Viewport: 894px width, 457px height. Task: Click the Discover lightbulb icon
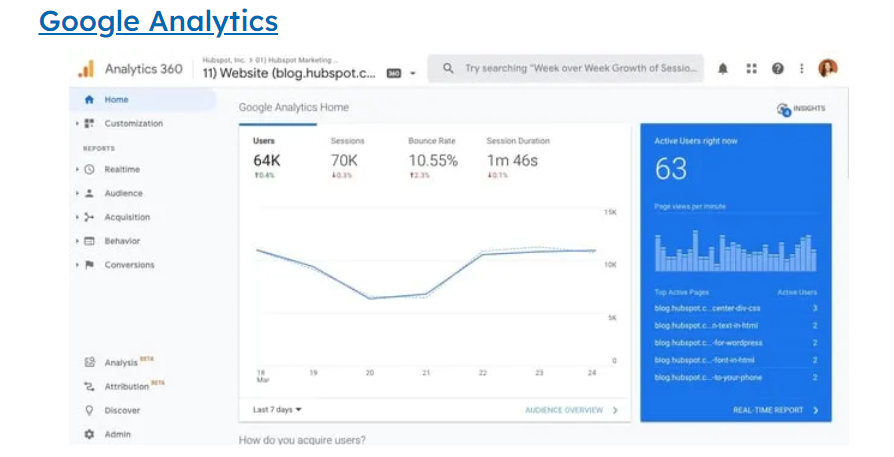(90, 411)
